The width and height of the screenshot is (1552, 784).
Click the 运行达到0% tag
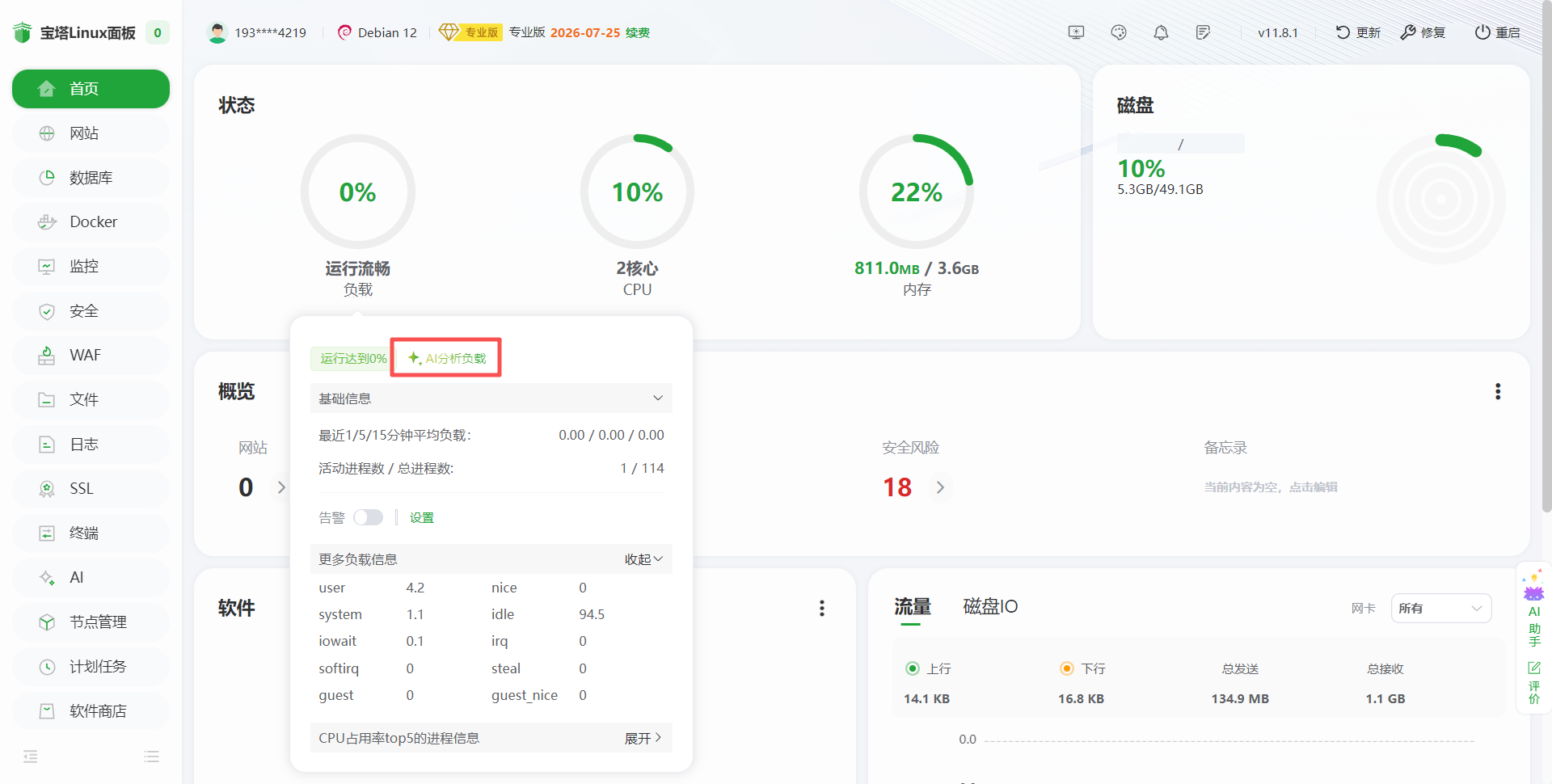click(x=352, y=359)
